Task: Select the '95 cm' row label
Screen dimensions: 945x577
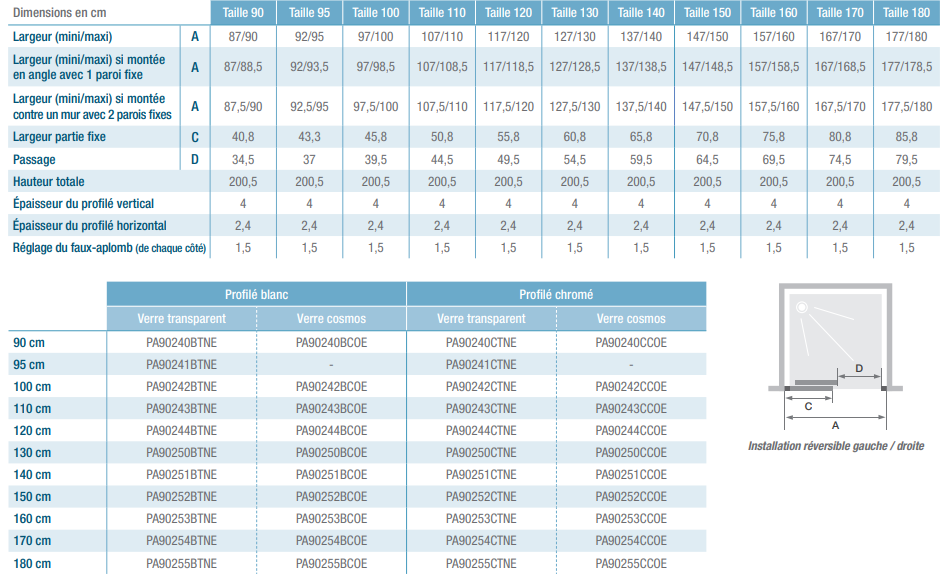Action: [x=29, y=365]
